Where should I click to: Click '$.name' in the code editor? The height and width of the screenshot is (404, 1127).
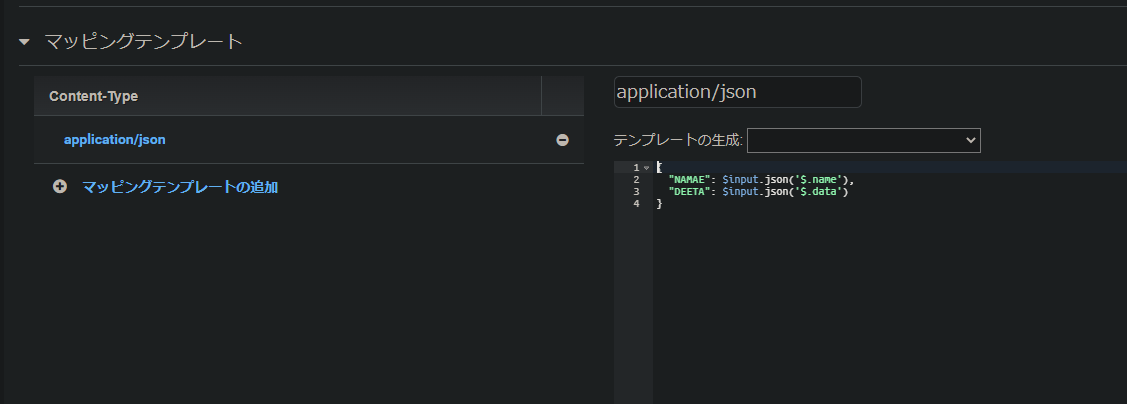(819, 180)
